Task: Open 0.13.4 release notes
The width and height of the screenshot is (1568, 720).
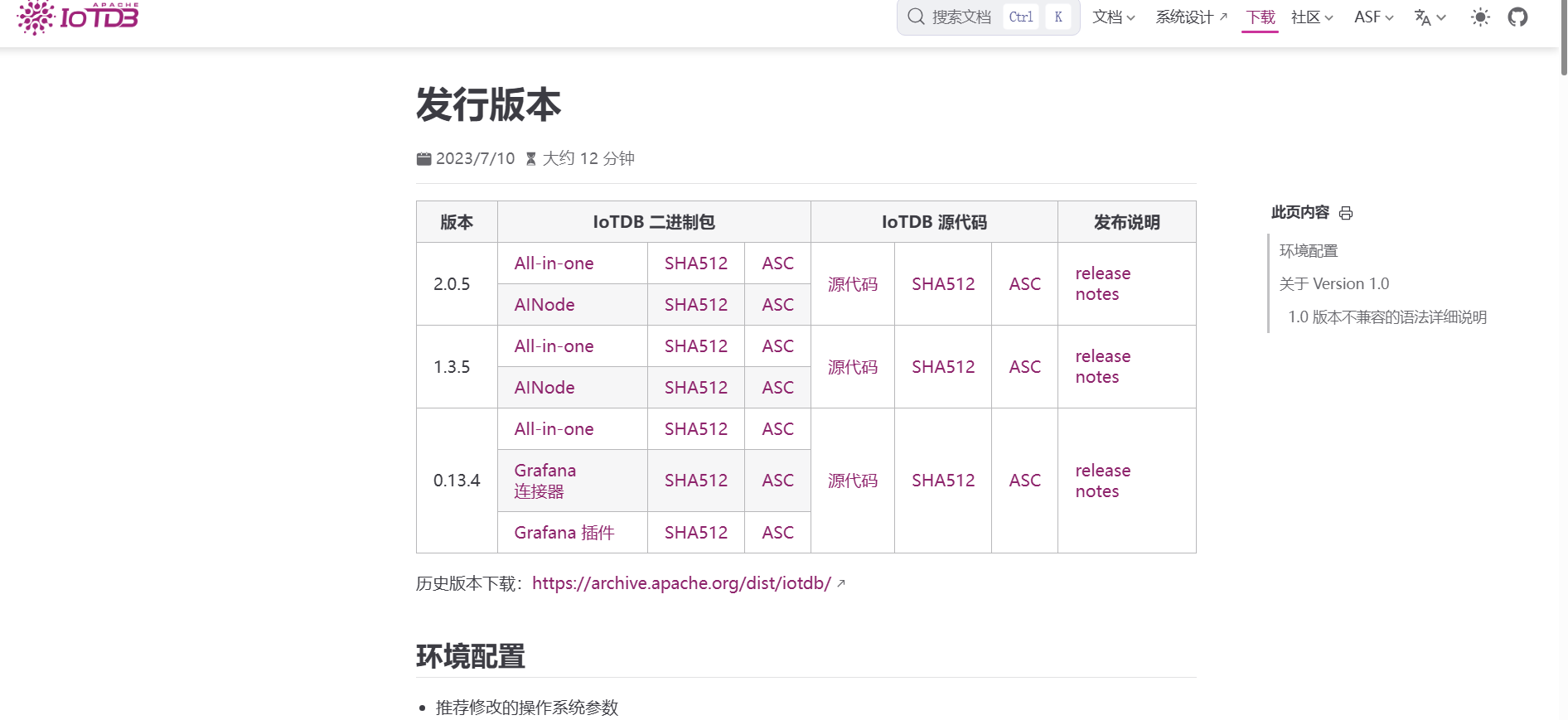Action: click(x=1102, y=481)
